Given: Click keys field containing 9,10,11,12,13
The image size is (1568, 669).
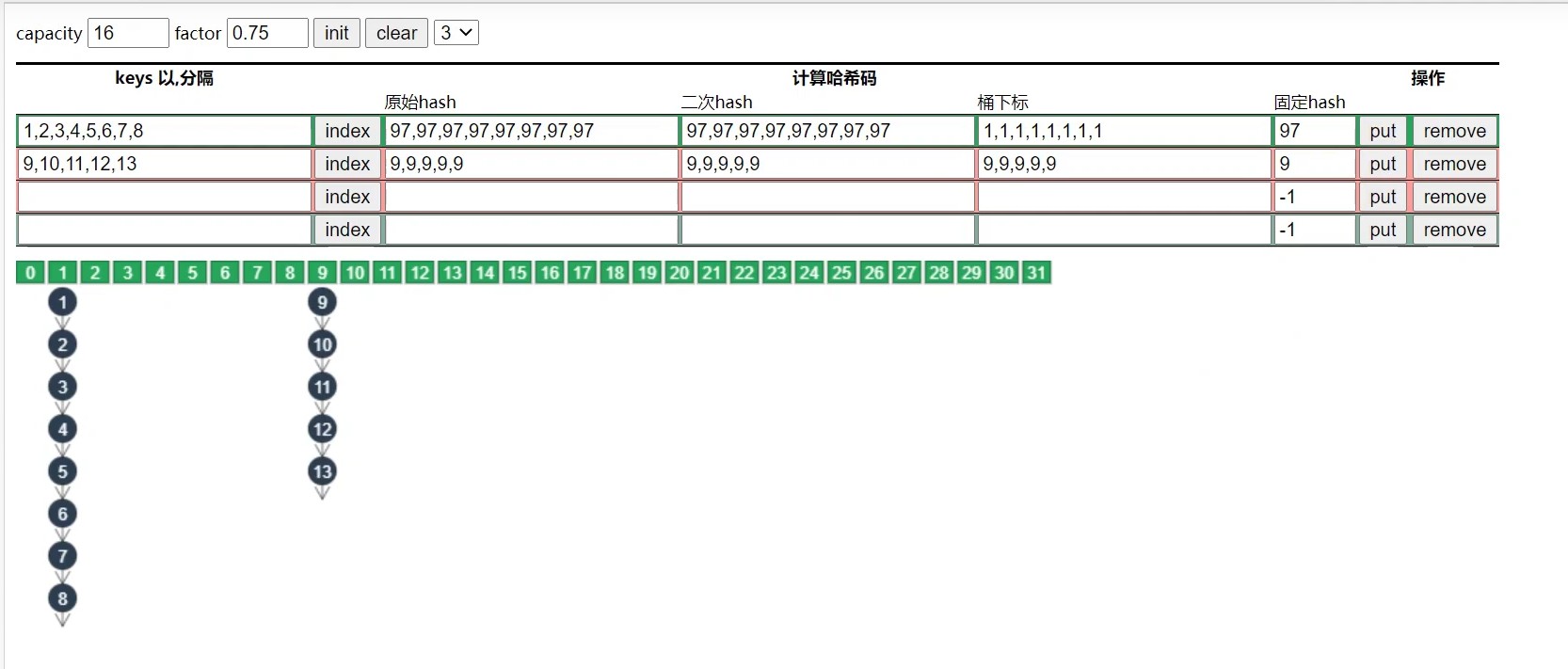Looking at the screenshot, I should point(165,164).
